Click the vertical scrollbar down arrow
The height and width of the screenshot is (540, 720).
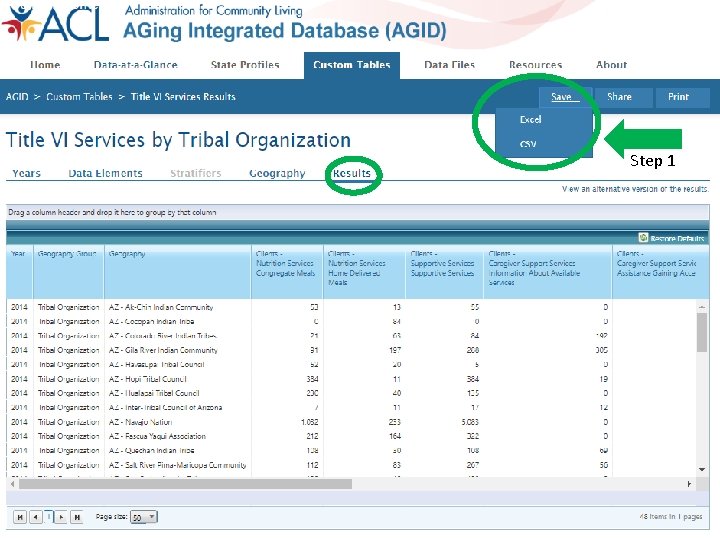click(x=702, y=469)
